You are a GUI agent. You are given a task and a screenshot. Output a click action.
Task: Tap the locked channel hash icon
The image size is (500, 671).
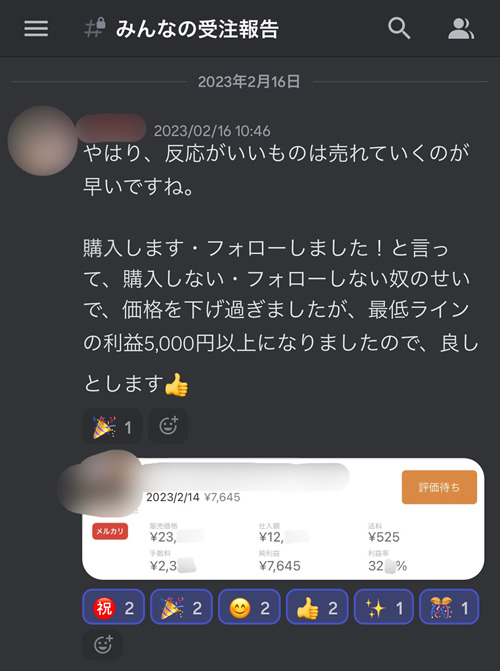pos(95,28)
